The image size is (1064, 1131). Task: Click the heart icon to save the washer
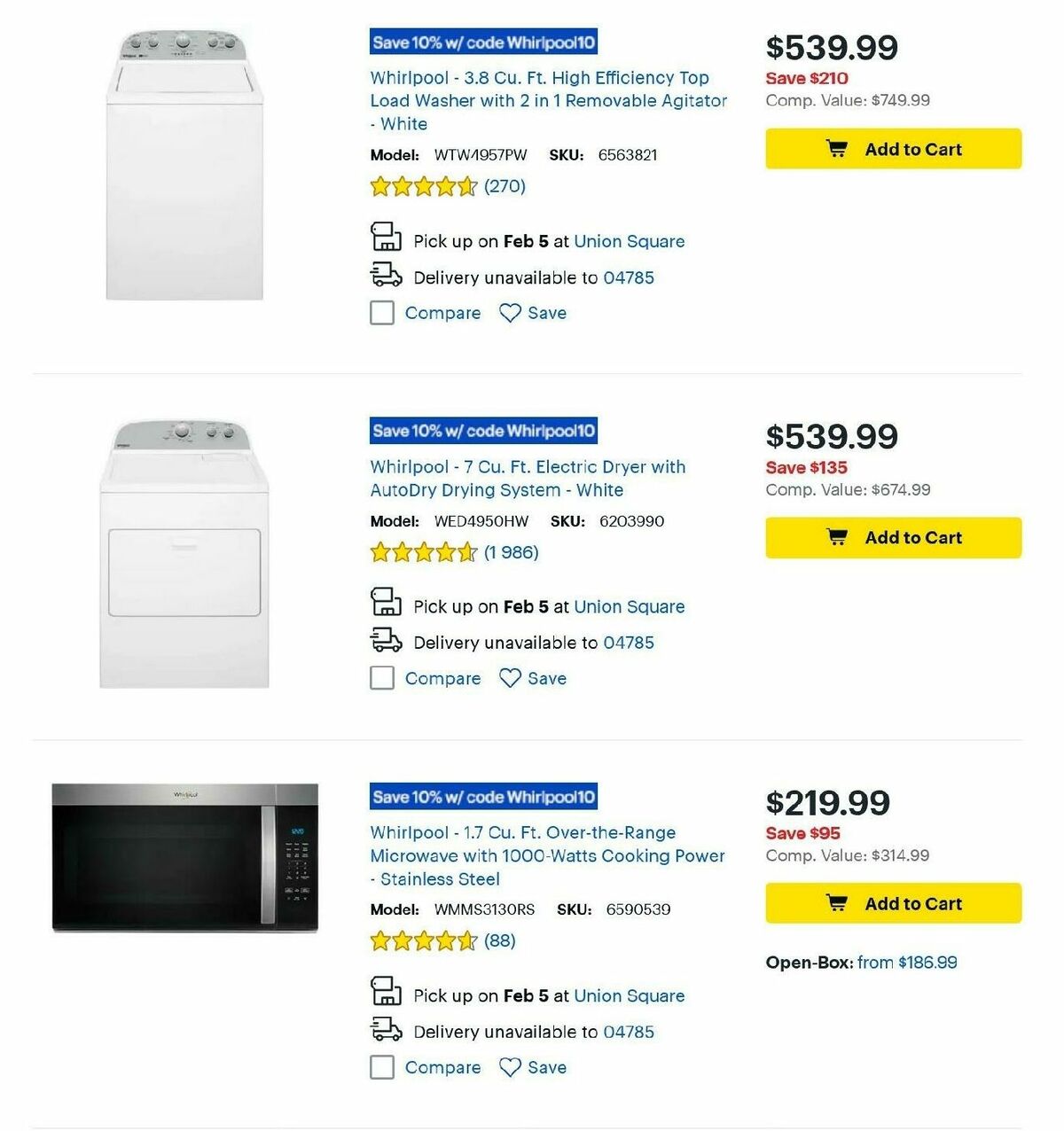click(508, 313)
